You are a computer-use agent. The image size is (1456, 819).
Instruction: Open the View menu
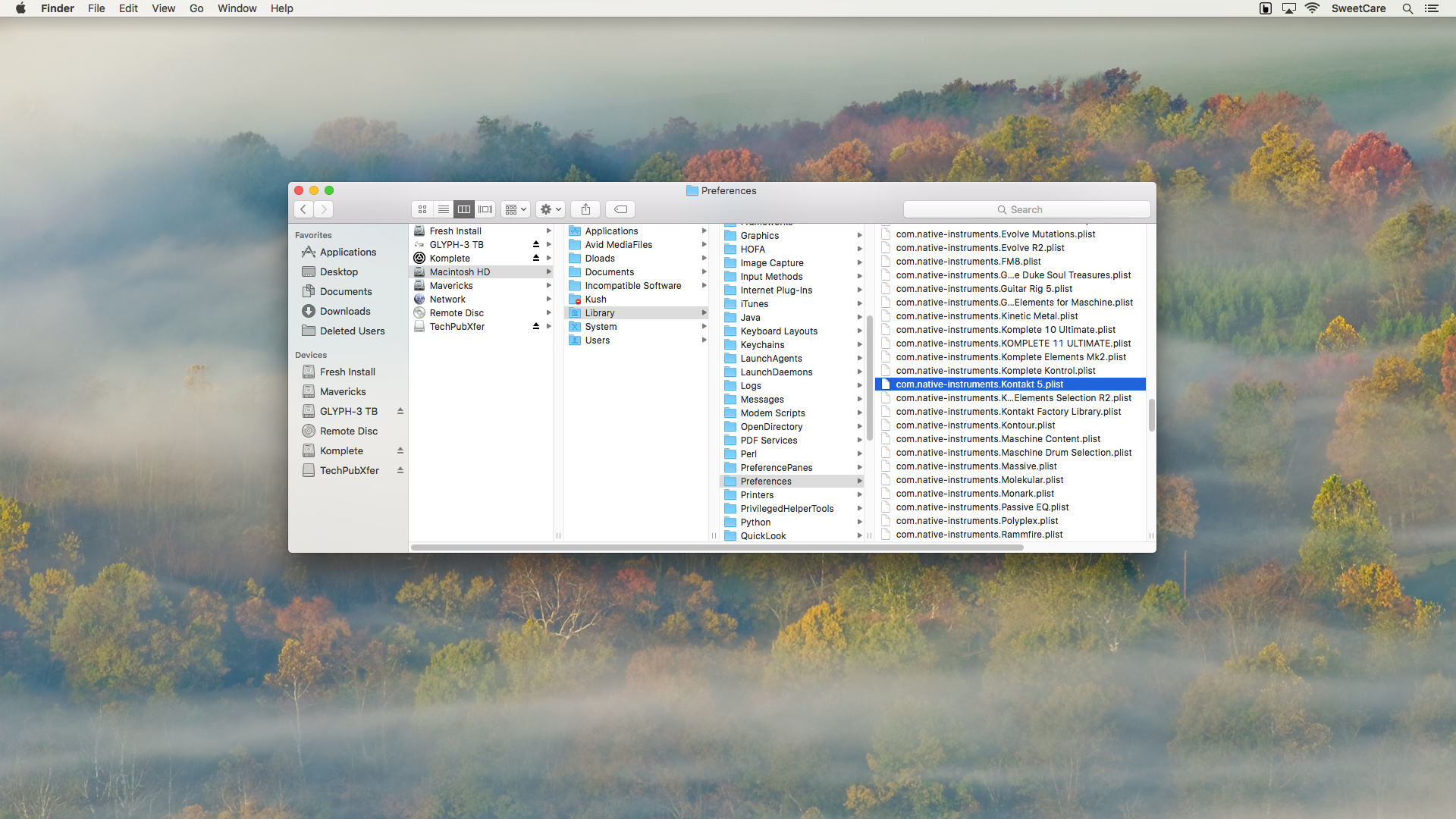coord(163,8)
